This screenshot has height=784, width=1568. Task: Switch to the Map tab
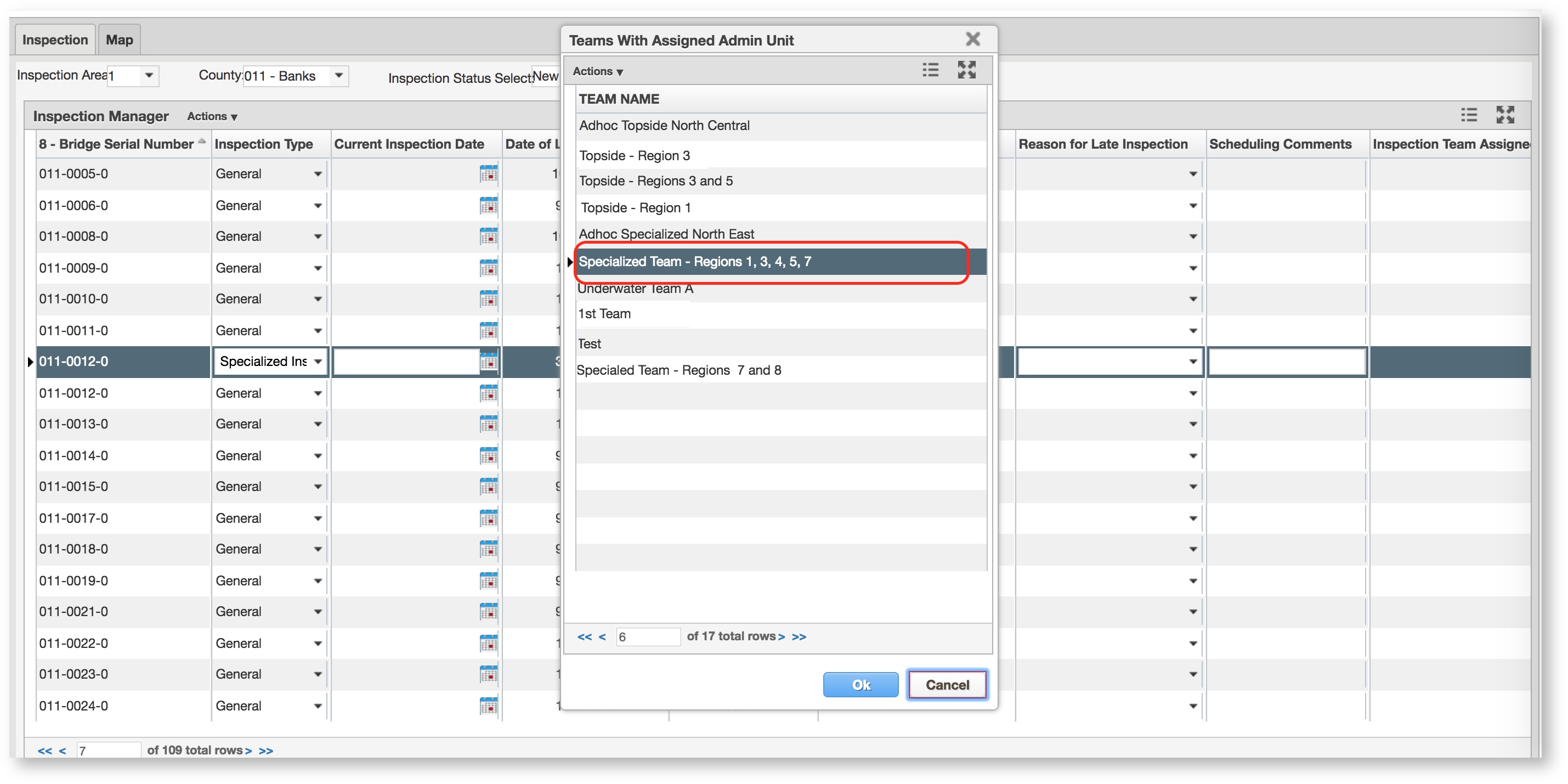coord(120,40)
